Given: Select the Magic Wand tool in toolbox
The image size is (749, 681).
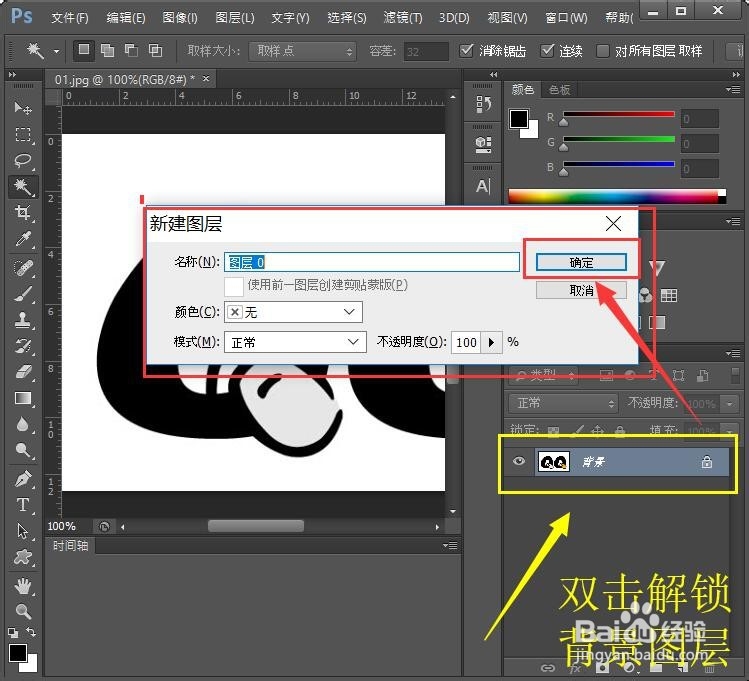Looking at the screenshot, I should 22,187.
